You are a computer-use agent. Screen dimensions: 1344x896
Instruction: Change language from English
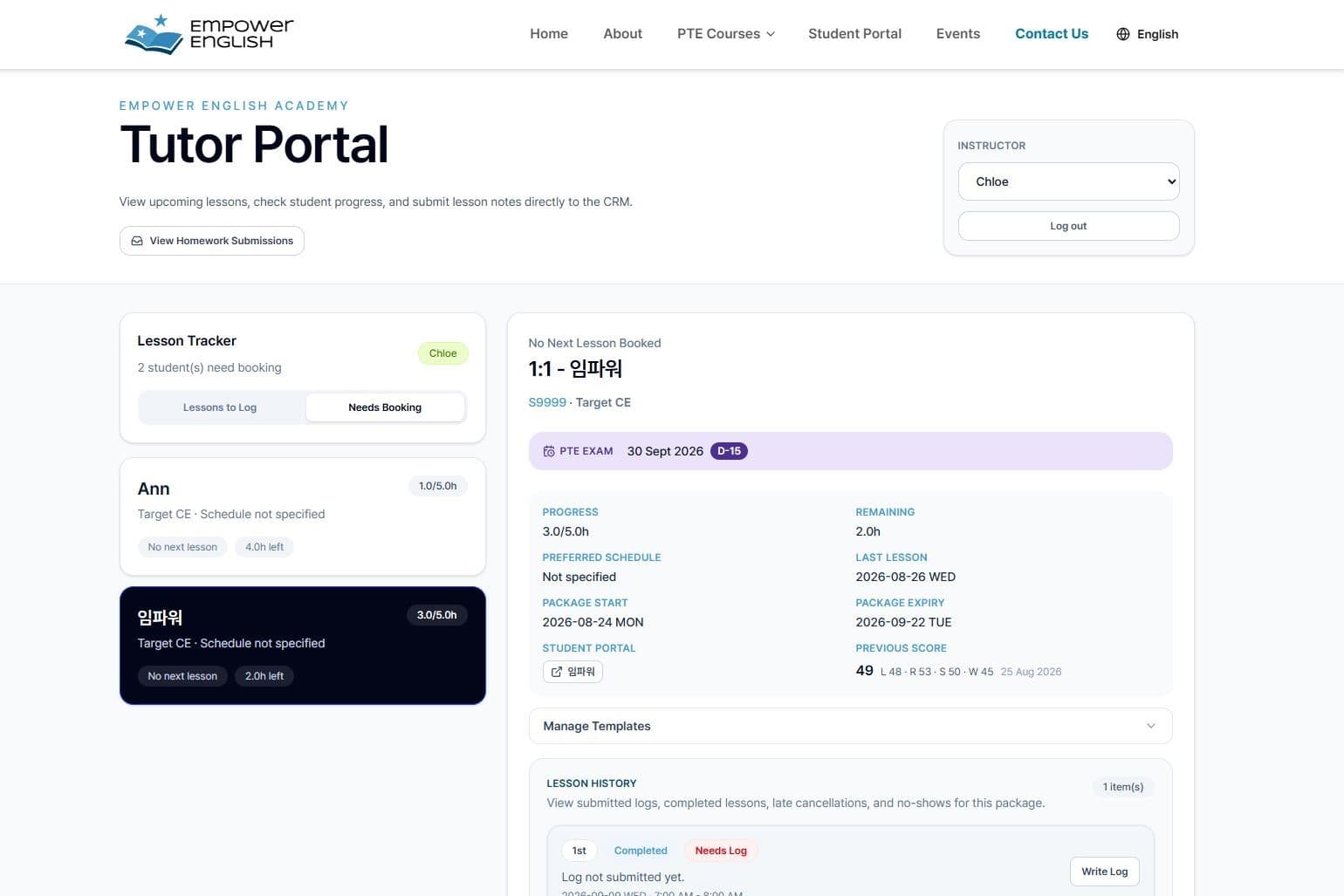click(1147, 34)
